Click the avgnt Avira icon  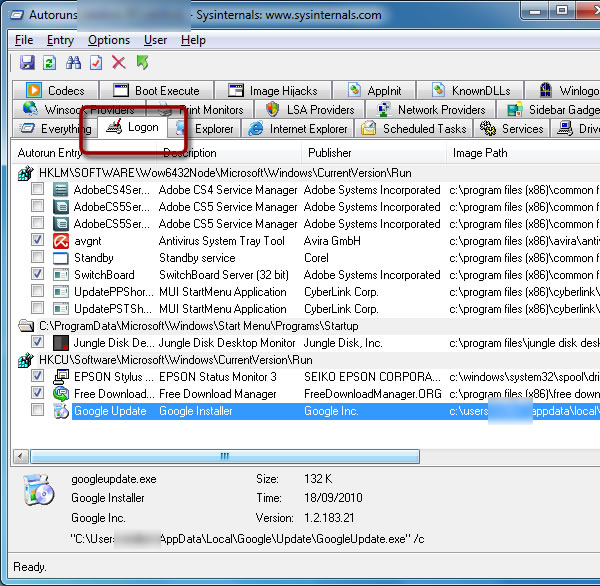tap(61, 241)
